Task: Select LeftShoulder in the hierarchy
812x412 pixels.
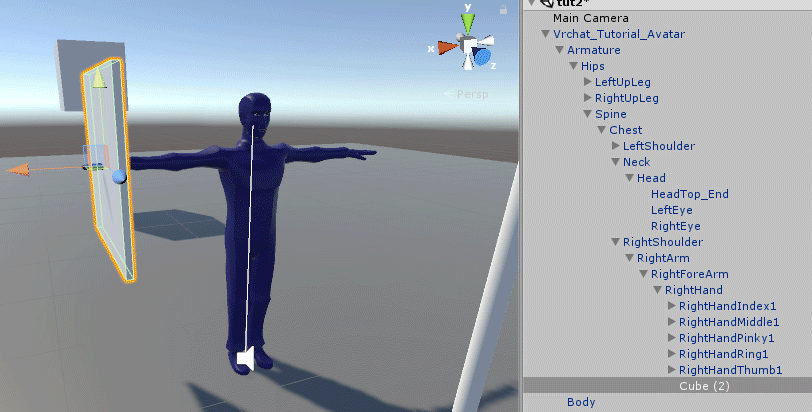Action: click(x=659, y=146)
